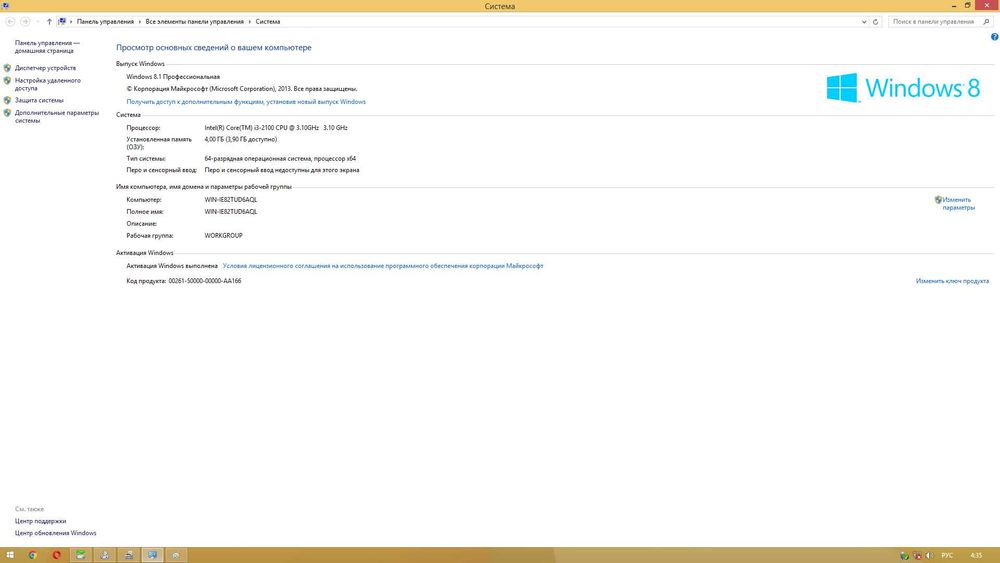Go up one level with the arrow

[x=49, y=22]
